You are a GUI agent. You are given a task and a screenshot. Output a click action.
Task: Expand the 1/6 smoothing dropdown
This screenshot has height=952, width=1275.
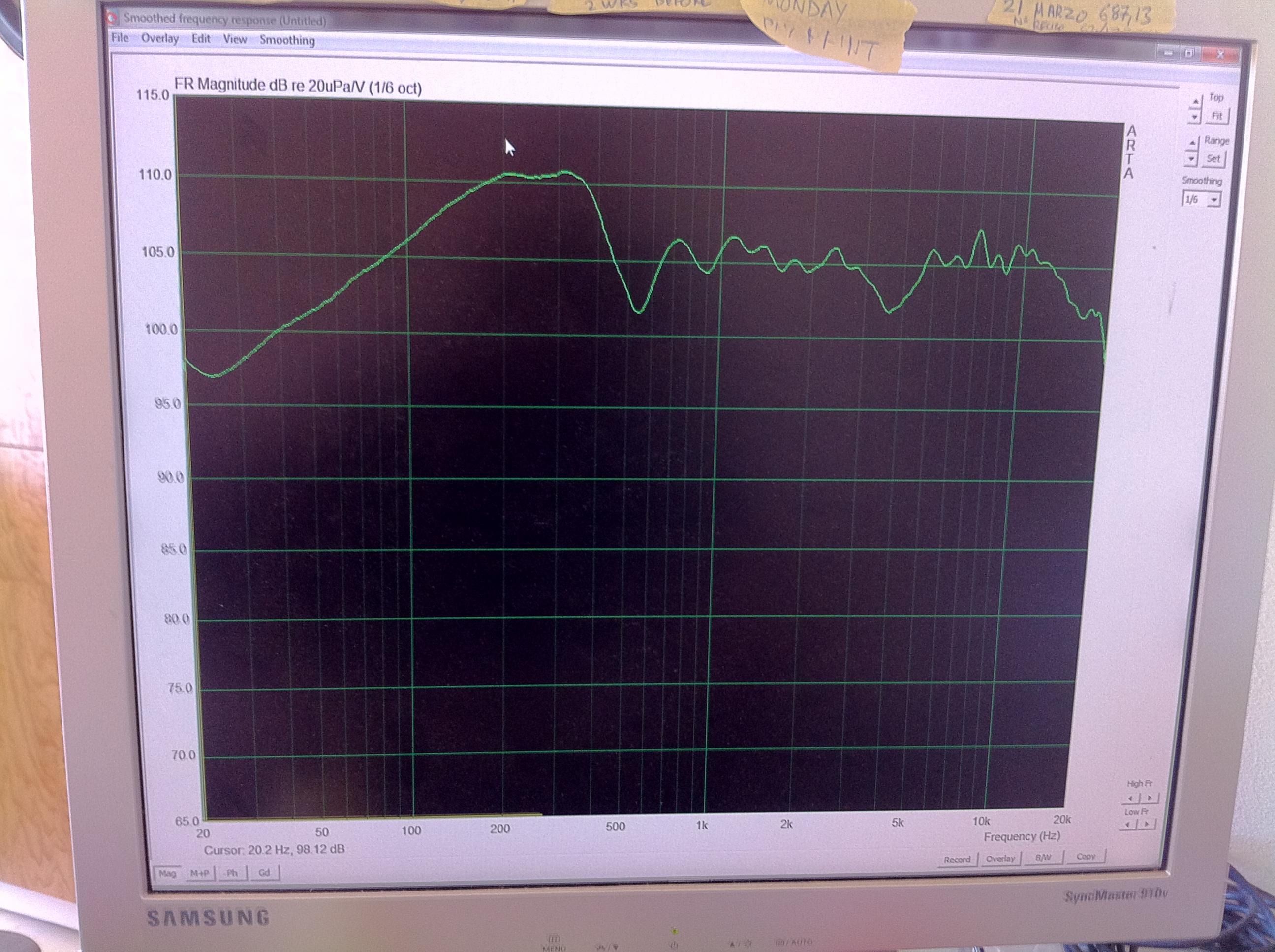(x=1214, y=200)
